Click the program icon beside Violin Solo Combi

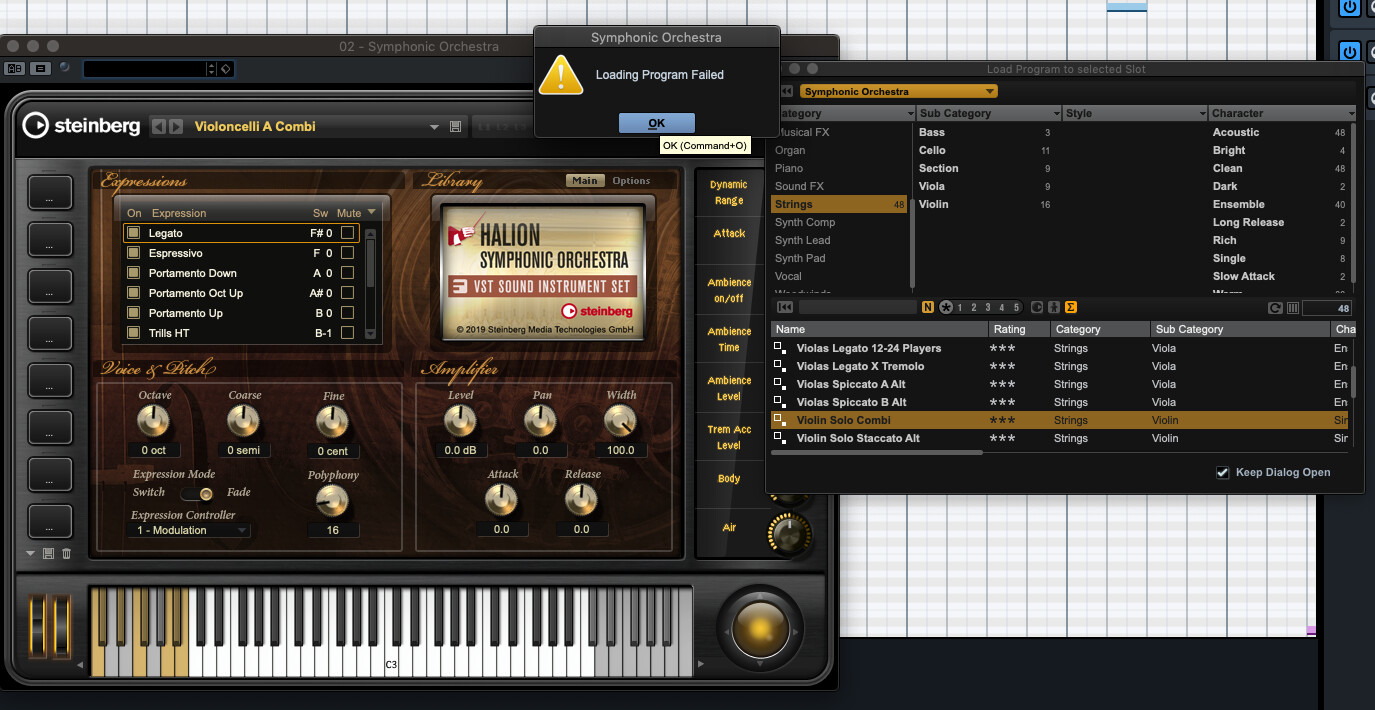click(779, 420)
